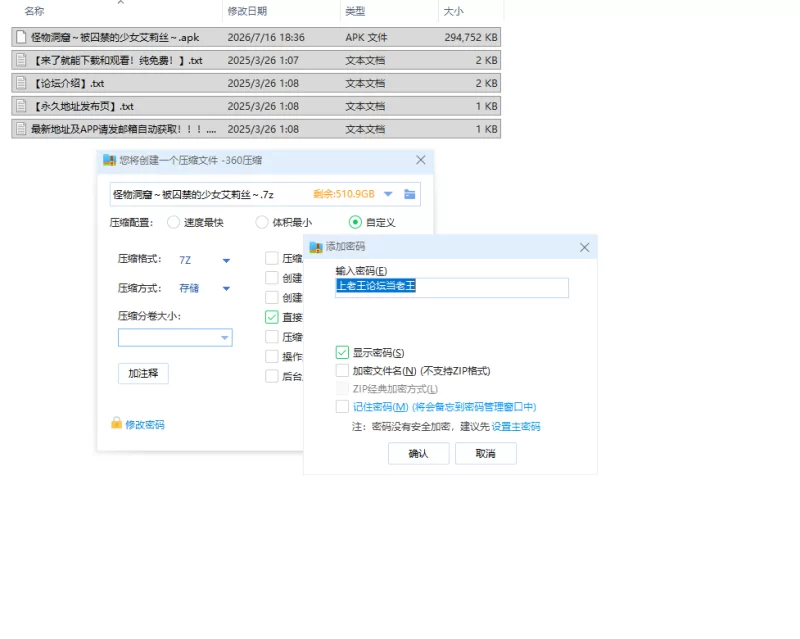Sort by 名称 column header
Screen dimensions: 800x639
coord(35,11)
